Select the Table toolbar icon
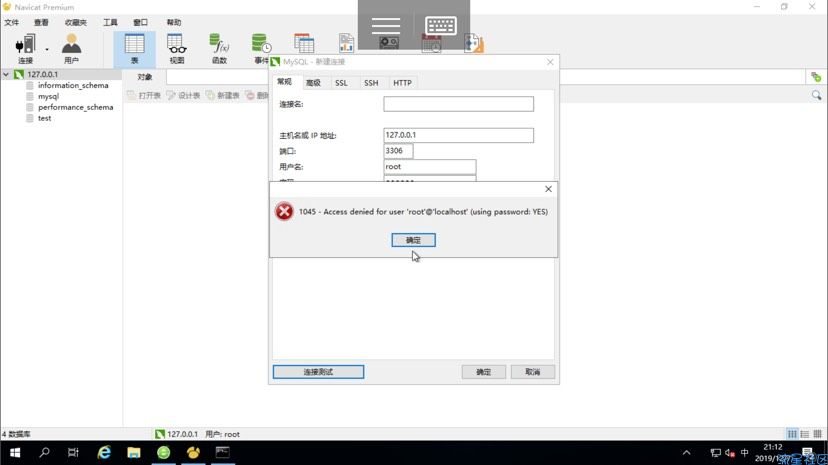Screen dimensions: 828x465 tap(135, 49)
